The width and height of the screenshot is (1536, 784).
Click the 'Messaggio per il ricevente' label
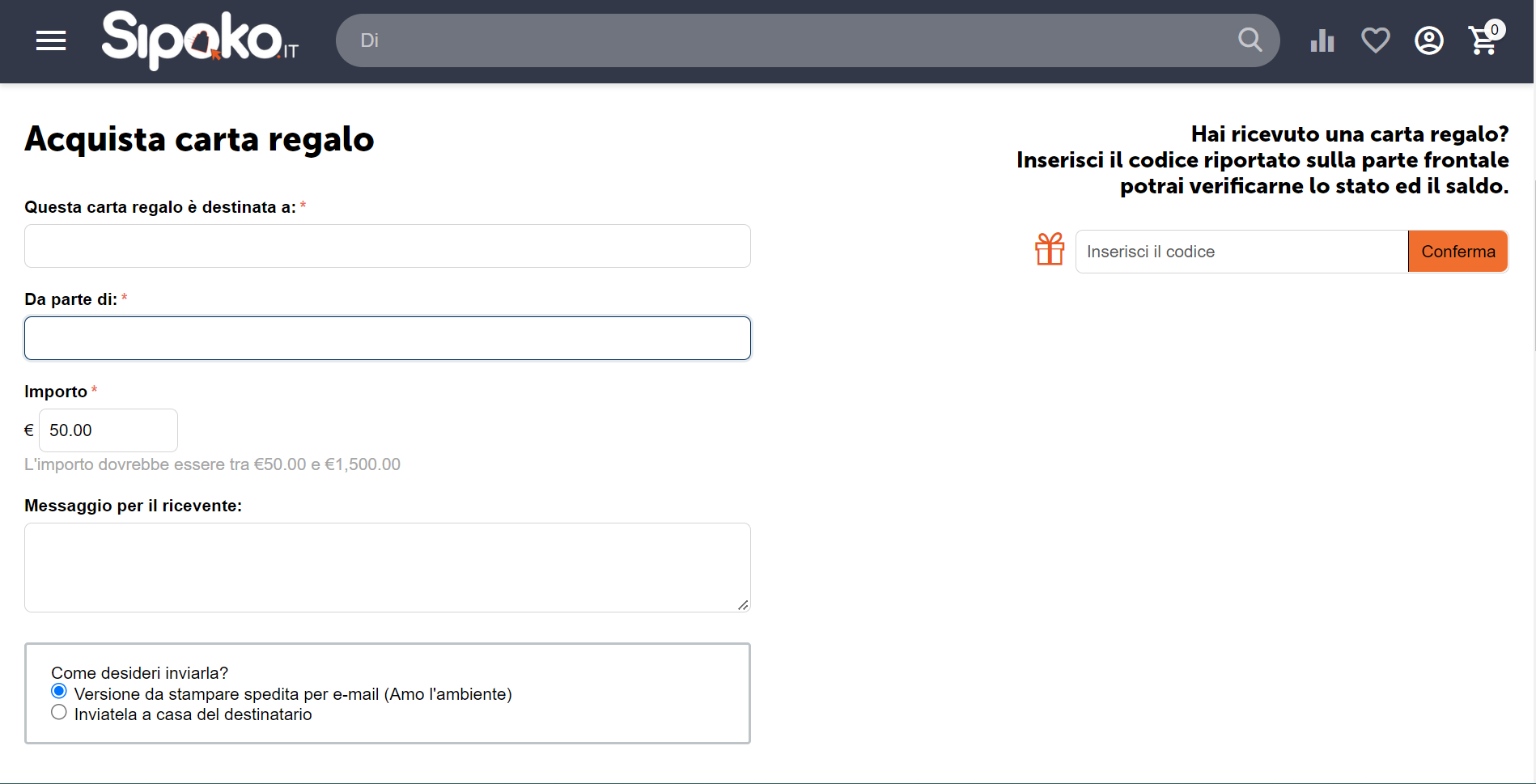[x=133, y=506]
